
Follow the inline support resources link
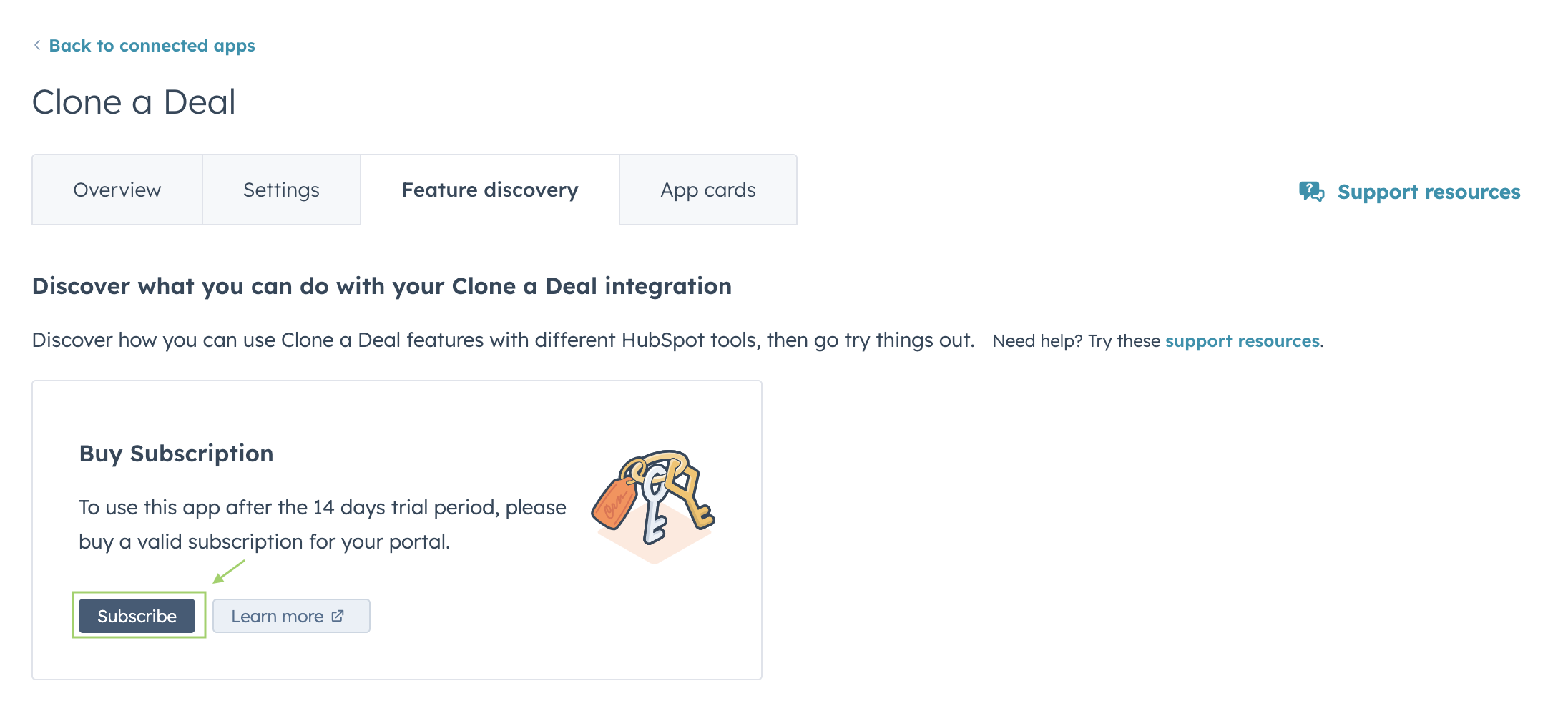click(x=1242, y=341)
